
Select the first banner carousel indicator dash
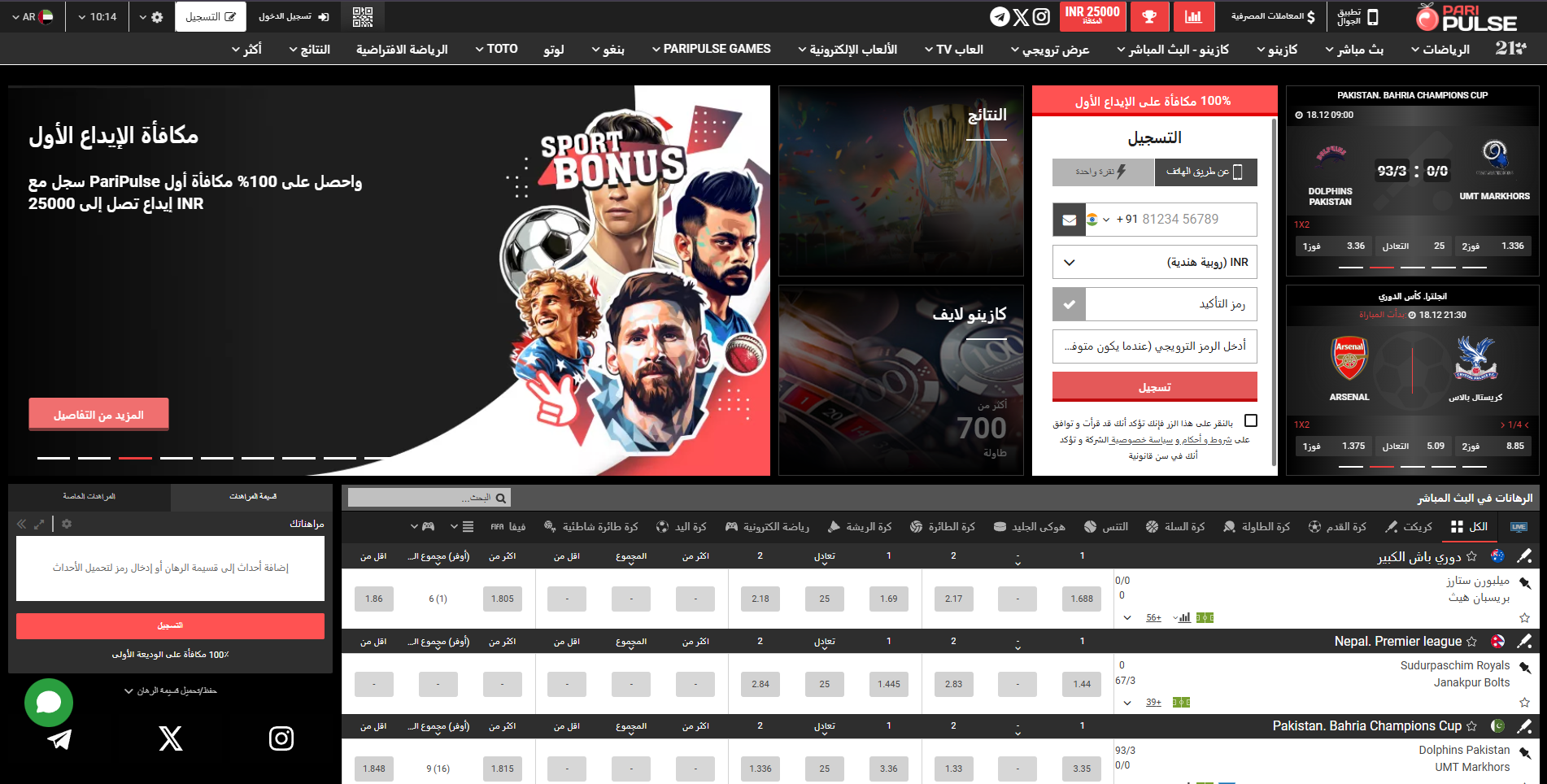point(54,458)
